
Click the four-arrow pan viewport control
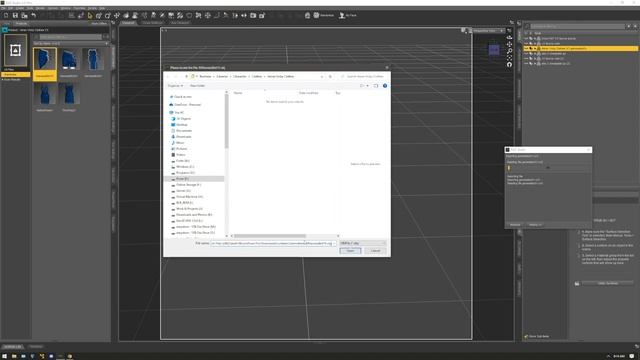pyautogui.click(x=509, y=44)
